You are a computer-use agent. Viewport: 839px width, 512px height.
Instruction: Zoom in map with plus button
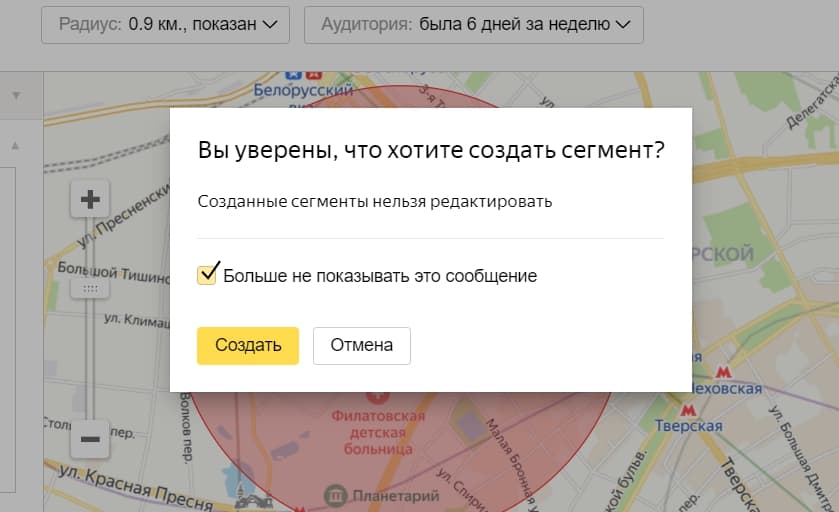90,199
